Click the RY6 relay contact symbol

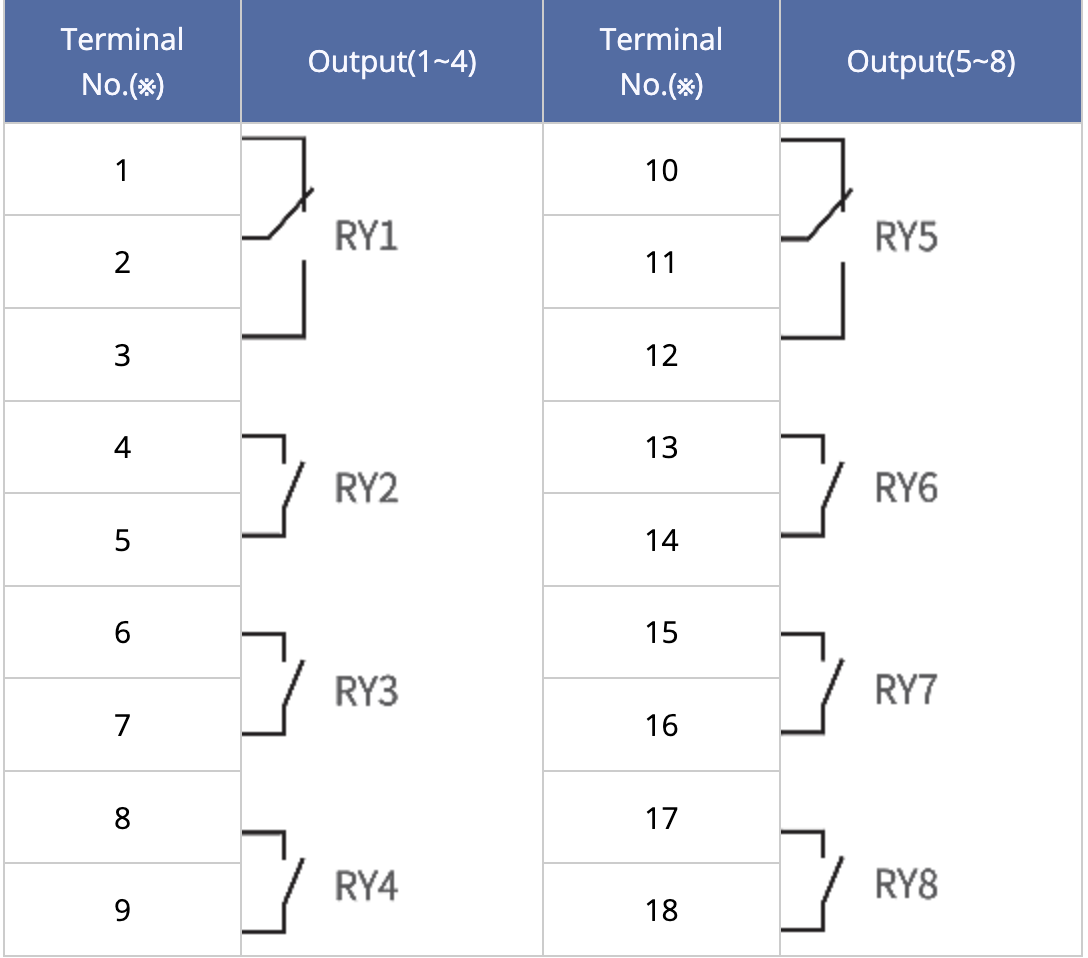(x=813, y=486)
